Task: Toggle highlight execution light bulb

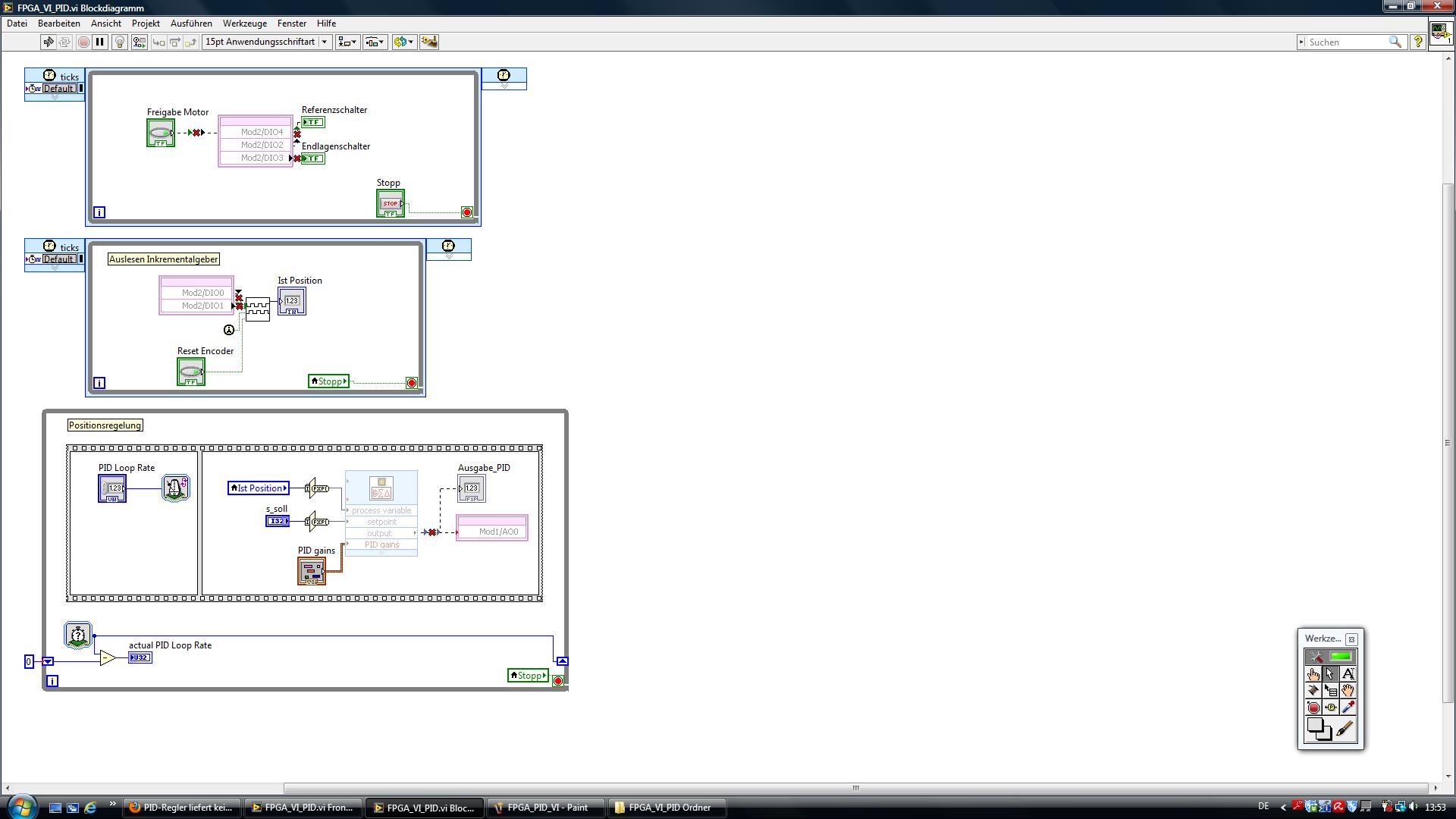Action: point(119,42)
